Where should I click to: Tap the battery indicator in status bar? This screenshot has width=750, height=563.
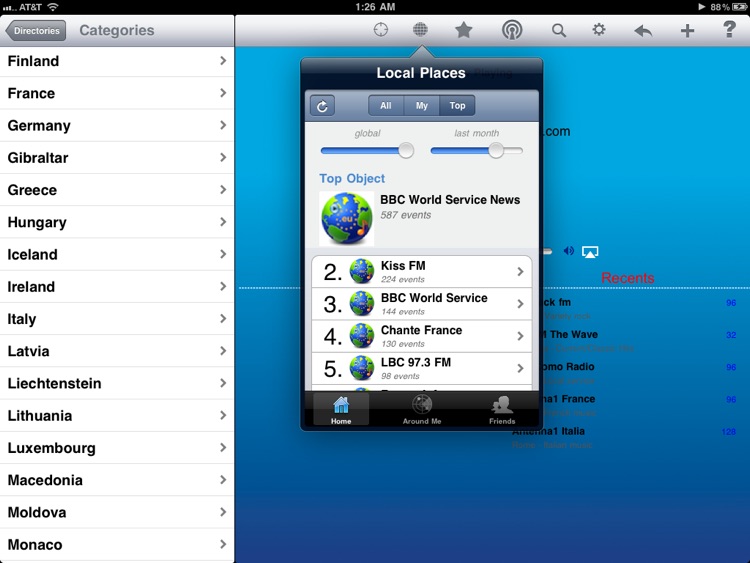(739, 7)
